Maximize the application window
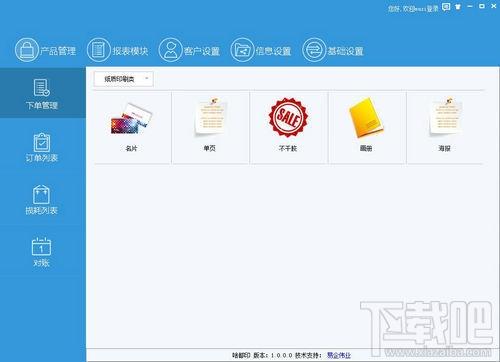The width and height of the screenshot is (500, 362). [x=482, y=6]
